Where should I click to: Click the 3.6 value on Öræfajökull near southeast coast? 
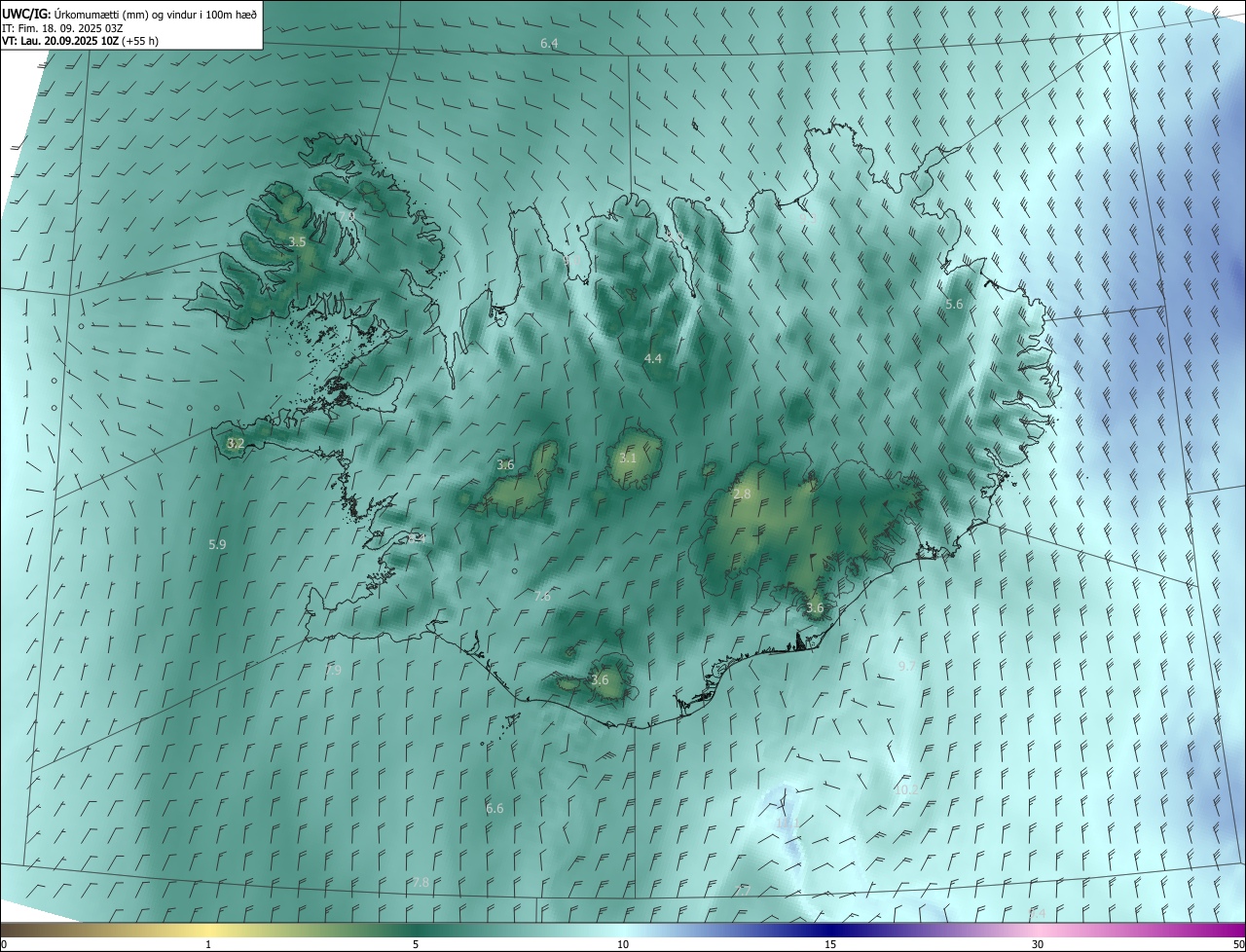pos(815,607)
